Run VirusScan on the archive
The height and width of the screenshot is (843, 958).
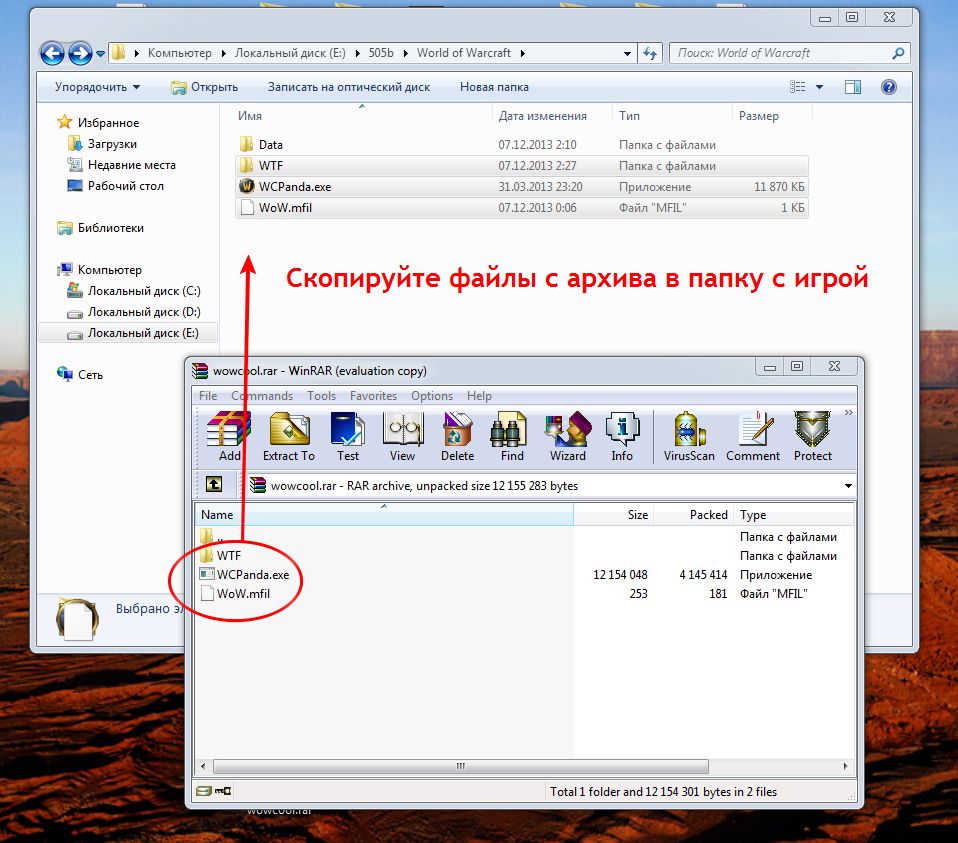689,436
